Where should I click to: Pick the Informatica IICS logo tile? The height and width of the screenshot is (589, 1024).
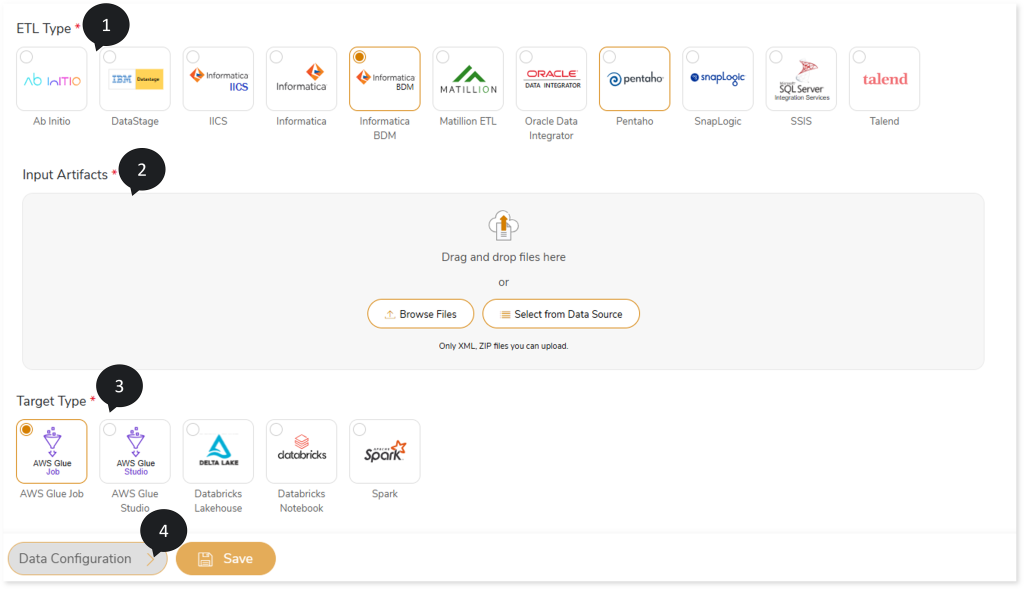pos(218,80)
